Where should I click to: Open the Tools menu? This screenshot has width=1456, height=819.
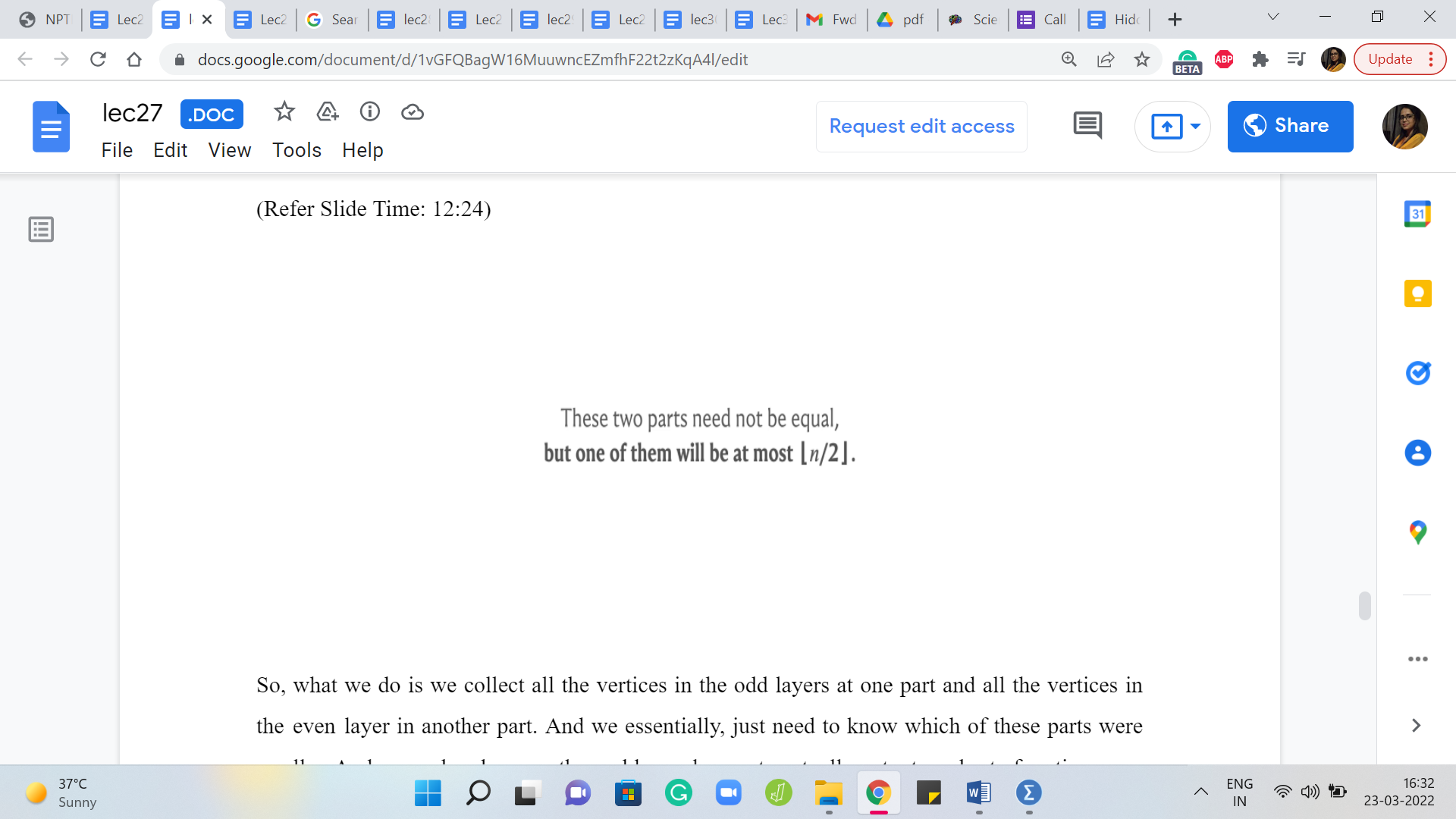[297, 150]
